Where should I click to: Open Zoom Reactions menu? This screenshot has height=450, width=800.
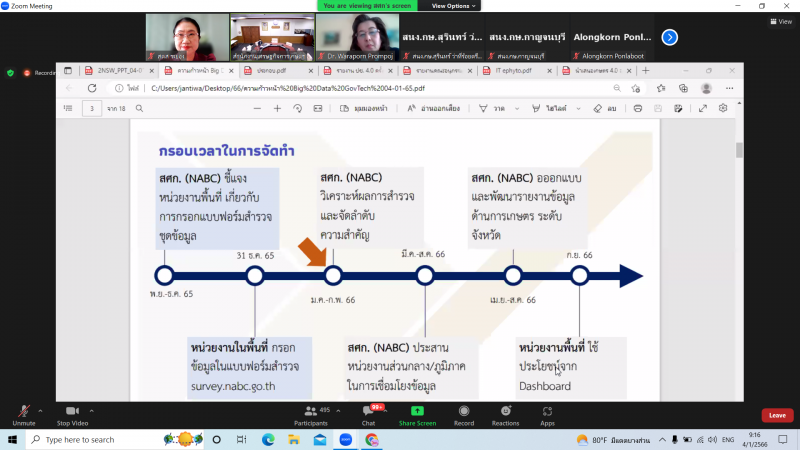tap(506, 415)
